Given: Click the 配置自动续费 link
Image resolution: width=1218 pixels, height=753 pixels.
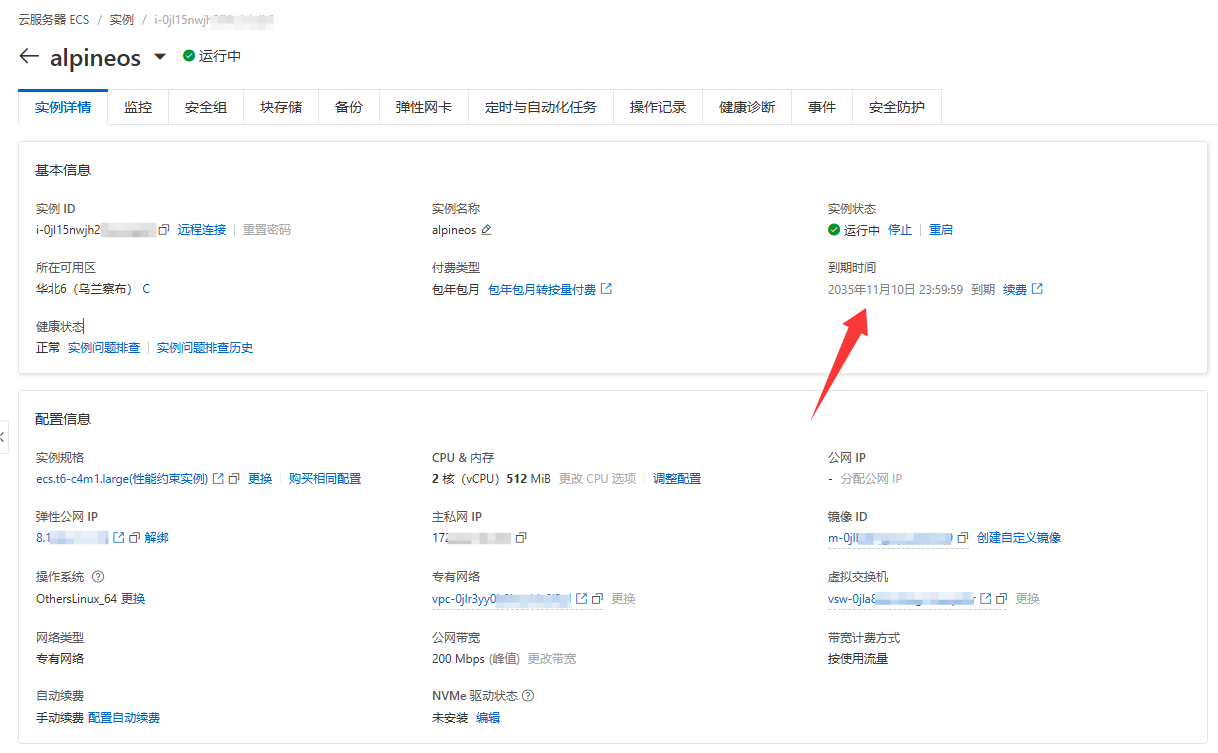Looking at the screenshot, I should [x=124, y=718].
